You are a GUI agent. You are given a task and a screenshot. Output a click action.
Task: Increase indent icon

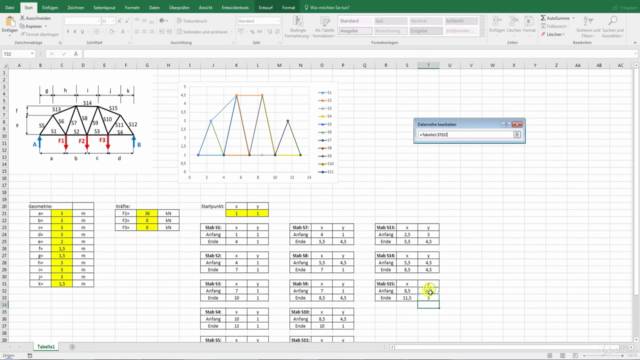[169, 32]
